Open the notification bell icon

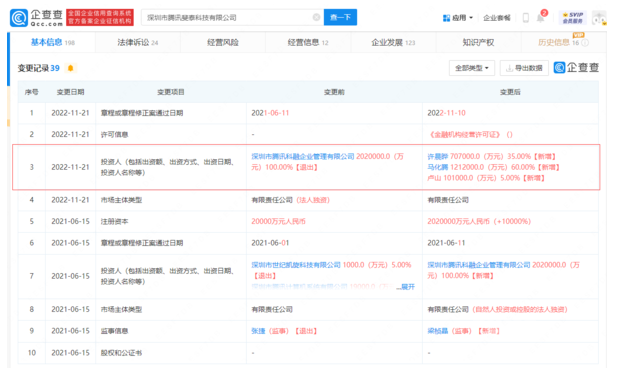click(x=540, y=18)
